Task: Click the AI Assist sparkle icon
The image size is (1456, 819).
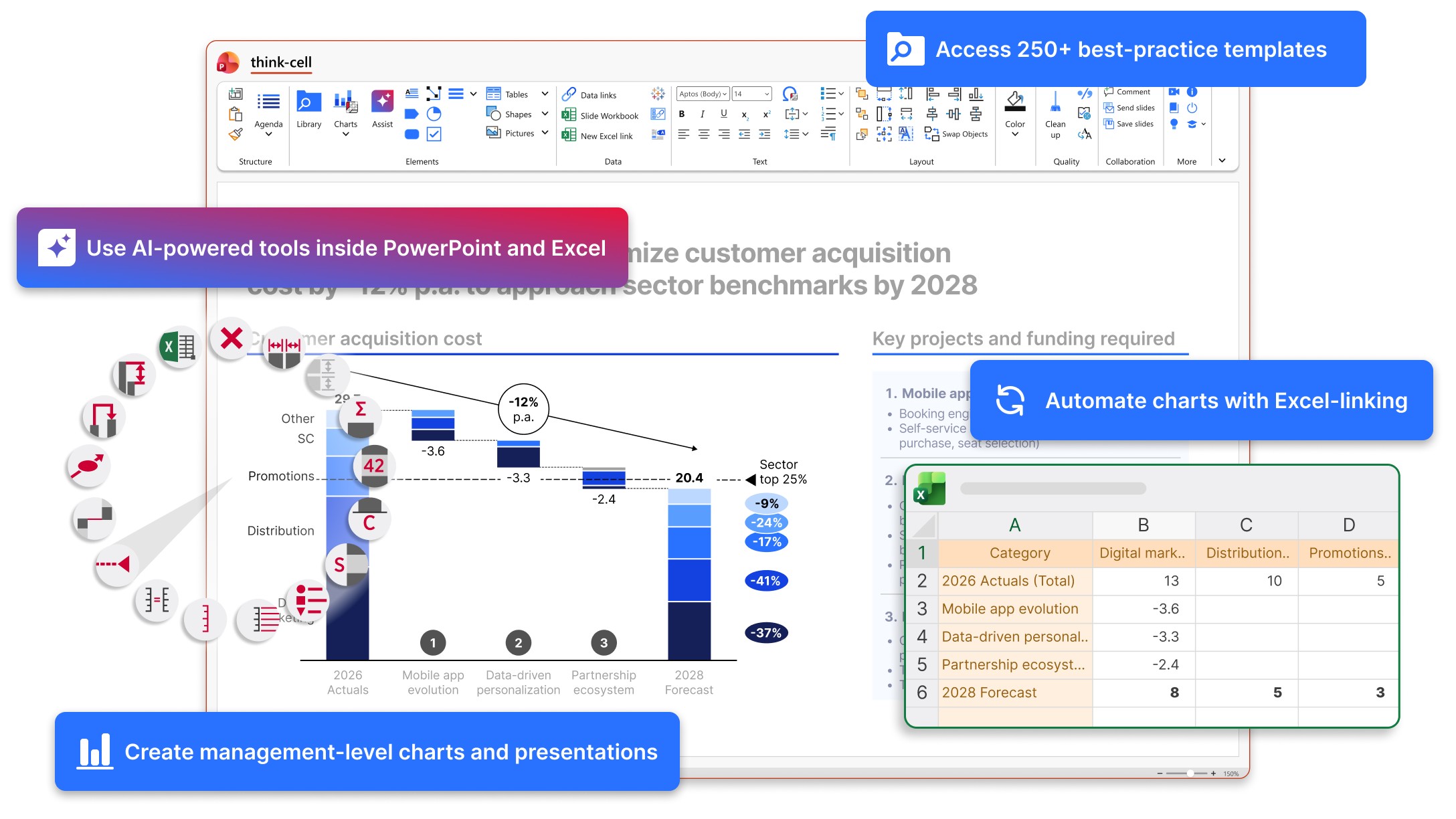Action: point(383,101)
